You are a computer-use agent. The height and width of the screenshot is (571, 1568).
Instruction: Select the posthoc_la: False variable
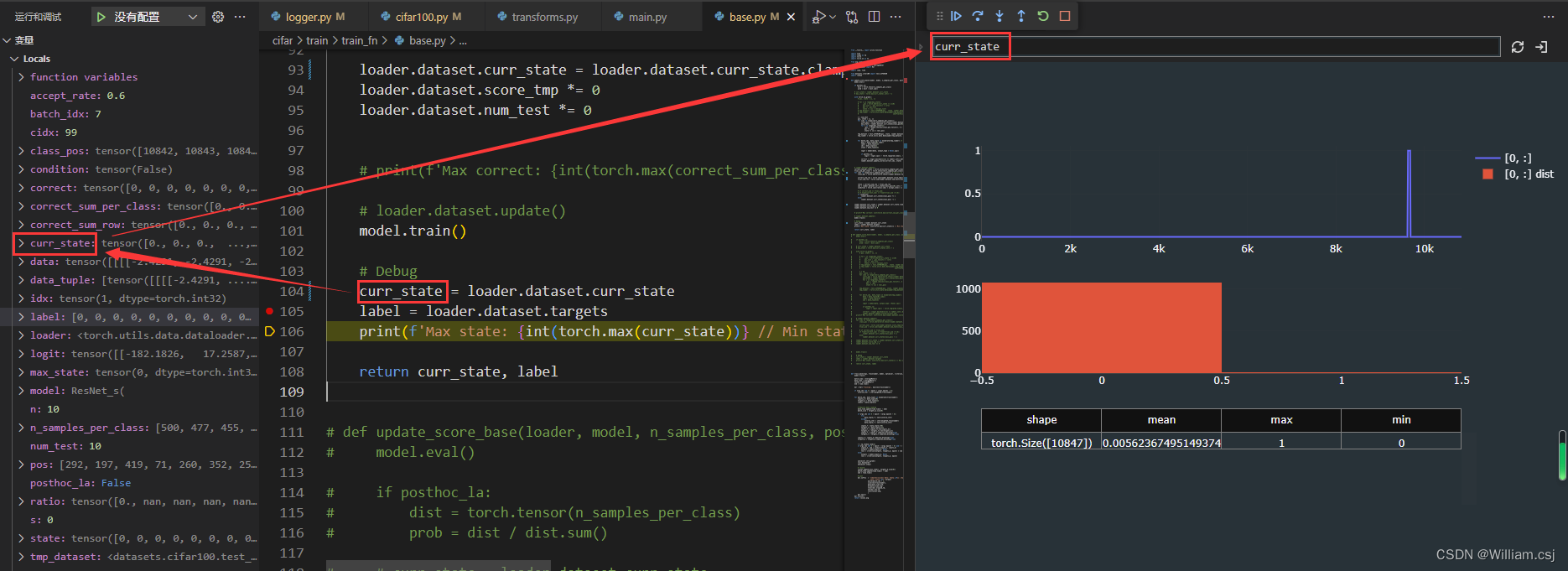coord(80,483)
